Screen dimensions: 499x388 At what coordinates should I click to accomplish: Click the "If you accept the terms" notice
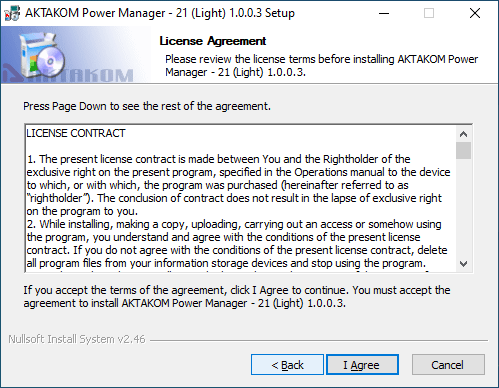237,297
